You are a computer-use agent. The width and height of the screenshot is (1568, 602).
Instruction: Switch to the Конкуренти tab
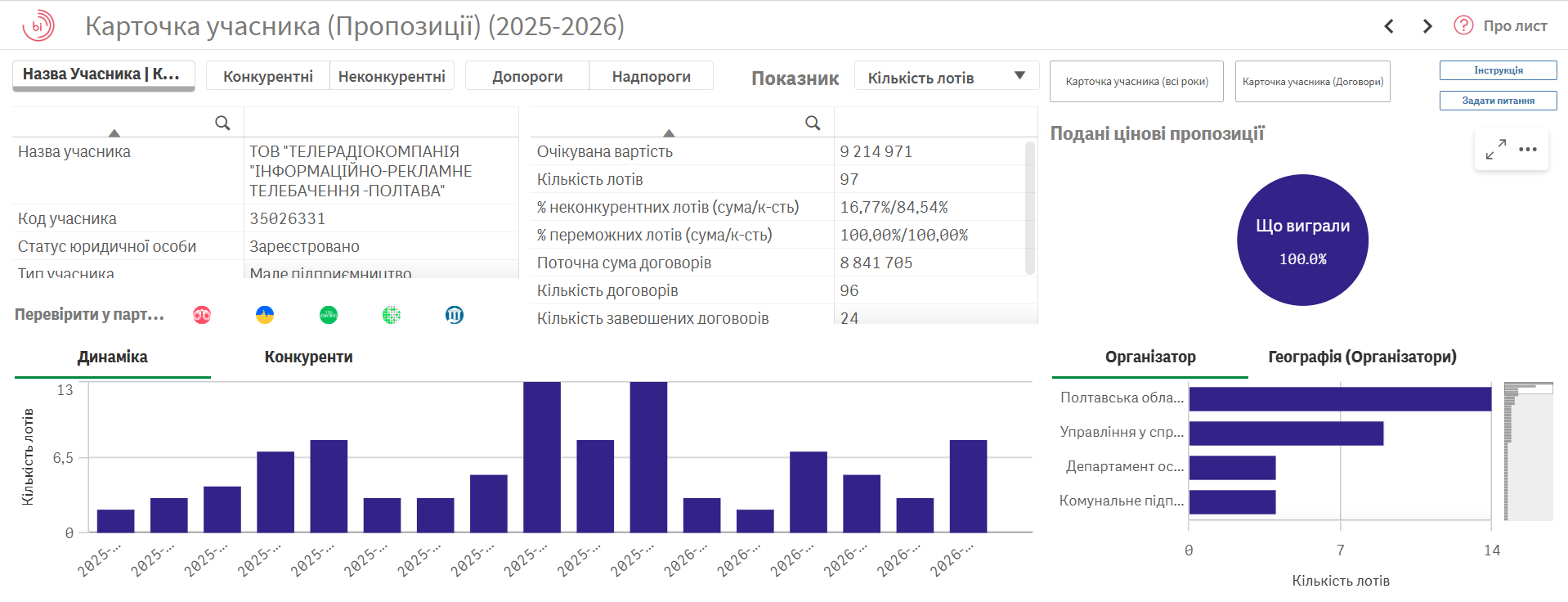308,357
